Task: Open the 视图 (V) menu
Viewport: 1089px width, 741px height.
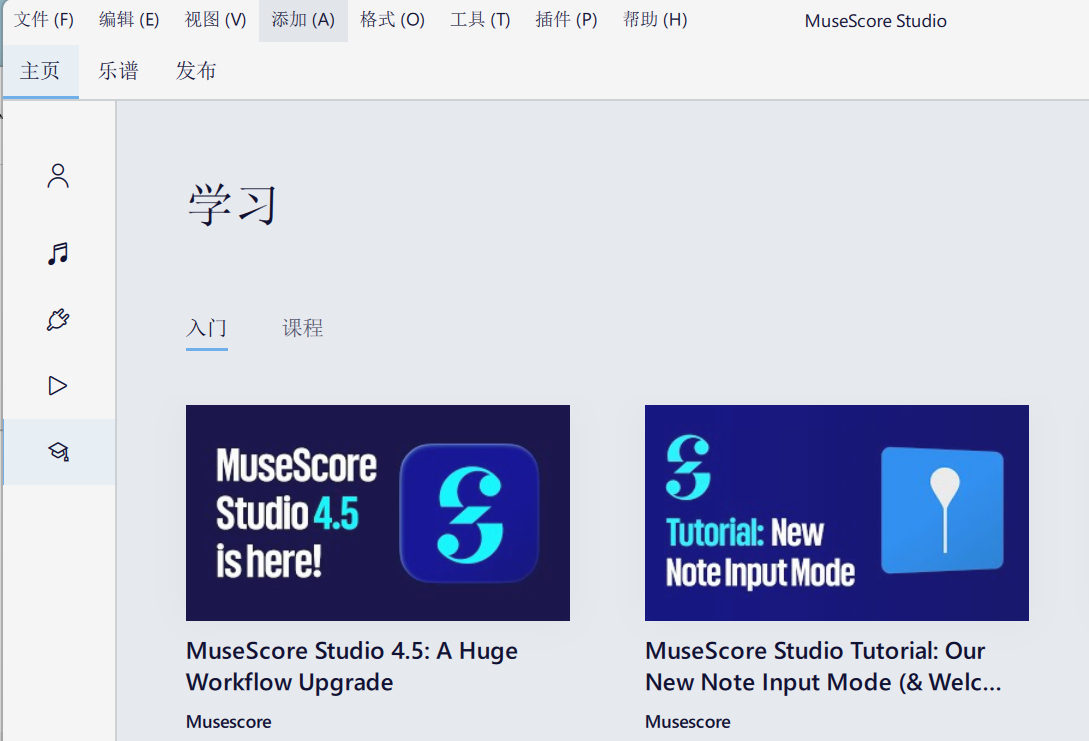Action: click(215, 19)
